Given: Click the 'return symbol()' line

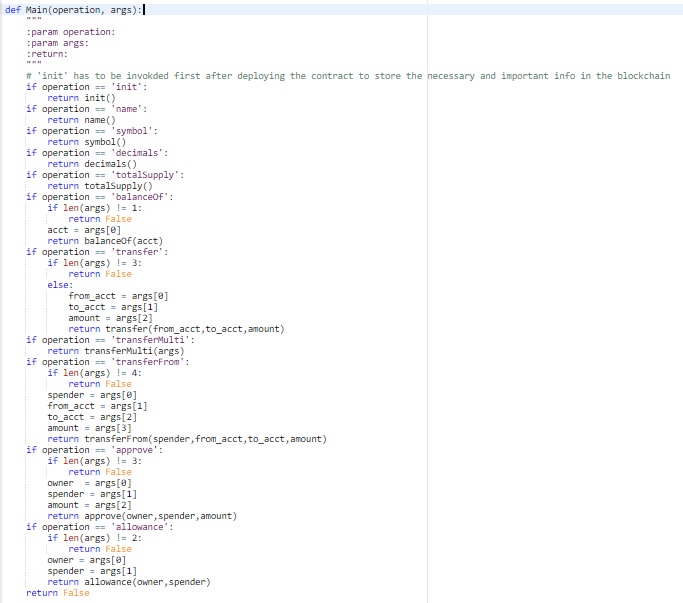Looking at the screenshot, I should pos(87,142).
